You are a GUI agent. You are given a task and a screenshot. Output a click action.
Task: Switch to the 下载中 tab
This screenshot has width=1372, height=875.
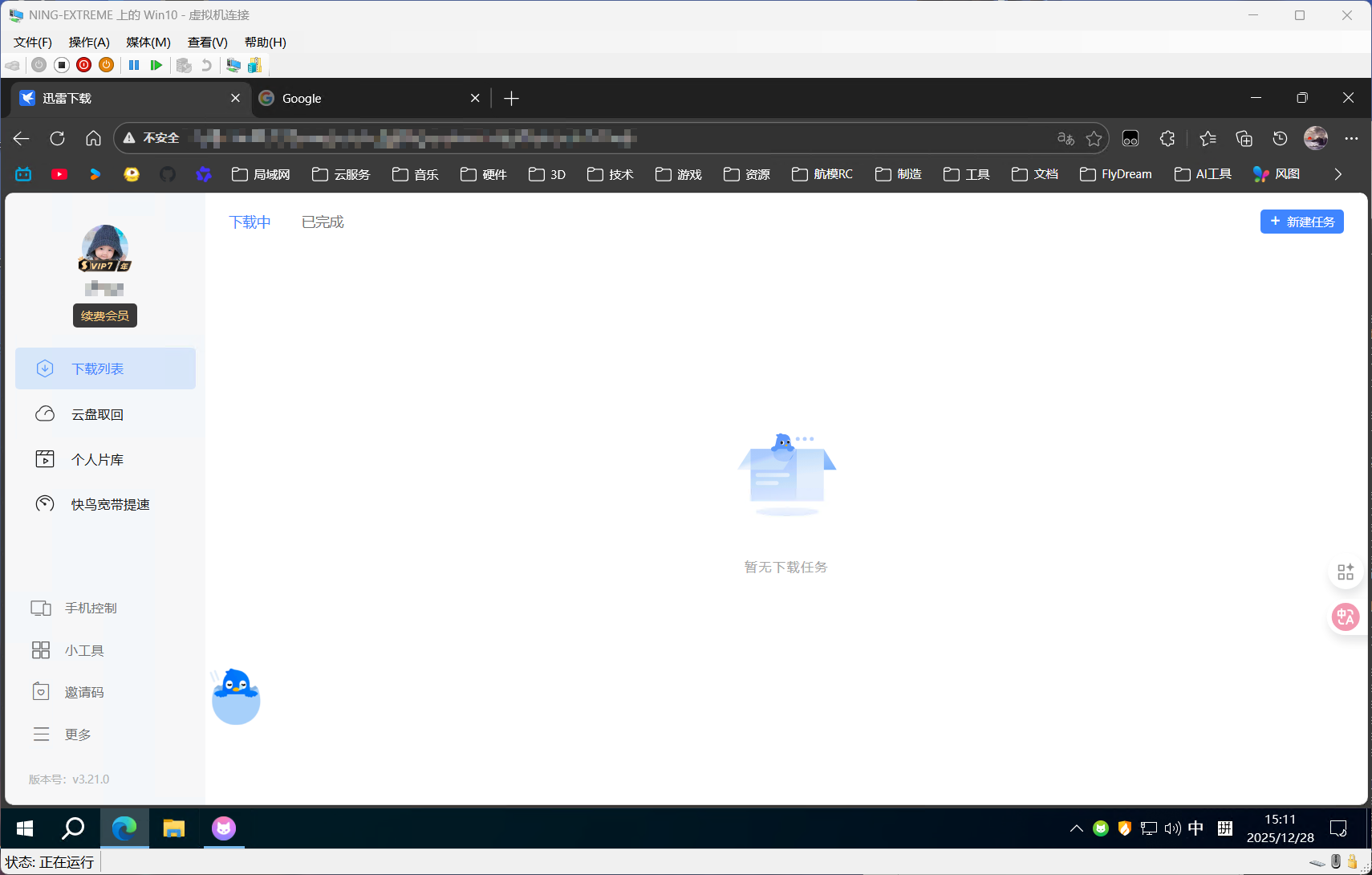[250, 222]
